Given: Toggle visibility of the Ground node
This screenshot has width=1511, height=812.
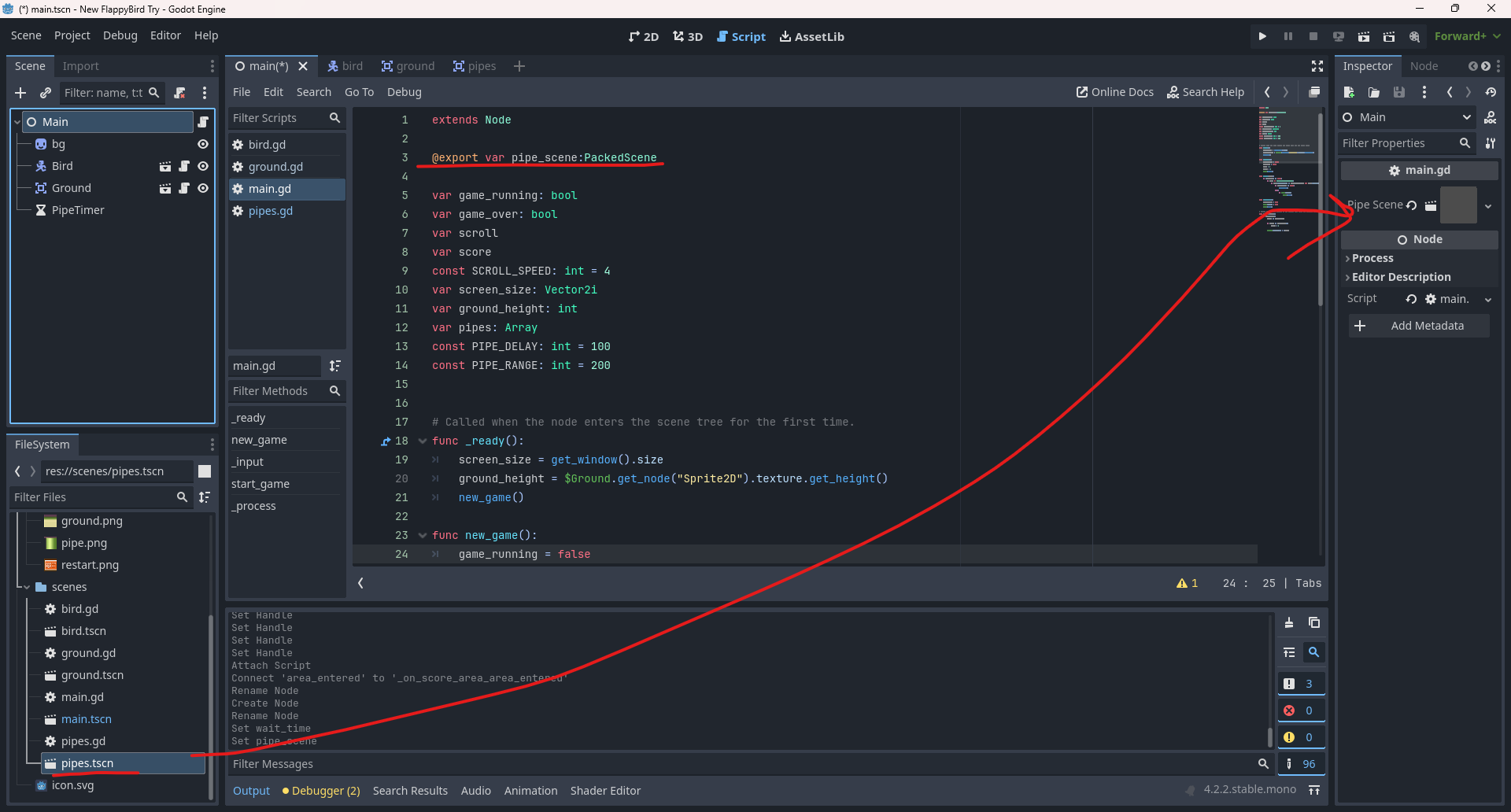Looking at the screenshot, I should pos(203,188).
